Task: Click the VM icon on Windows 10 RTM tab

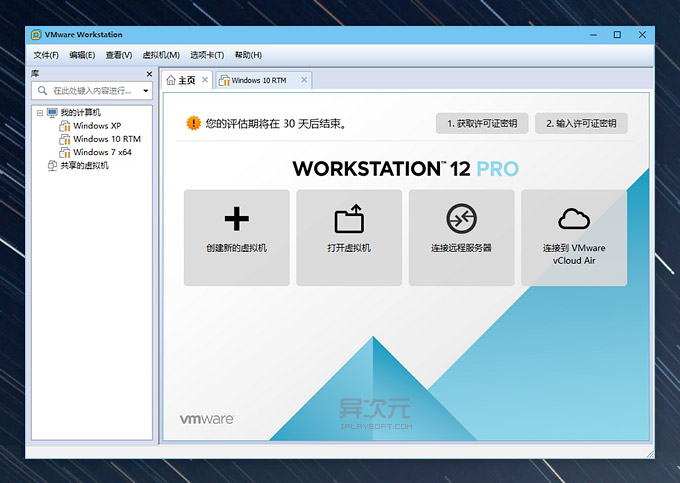Action: point(224,80)
